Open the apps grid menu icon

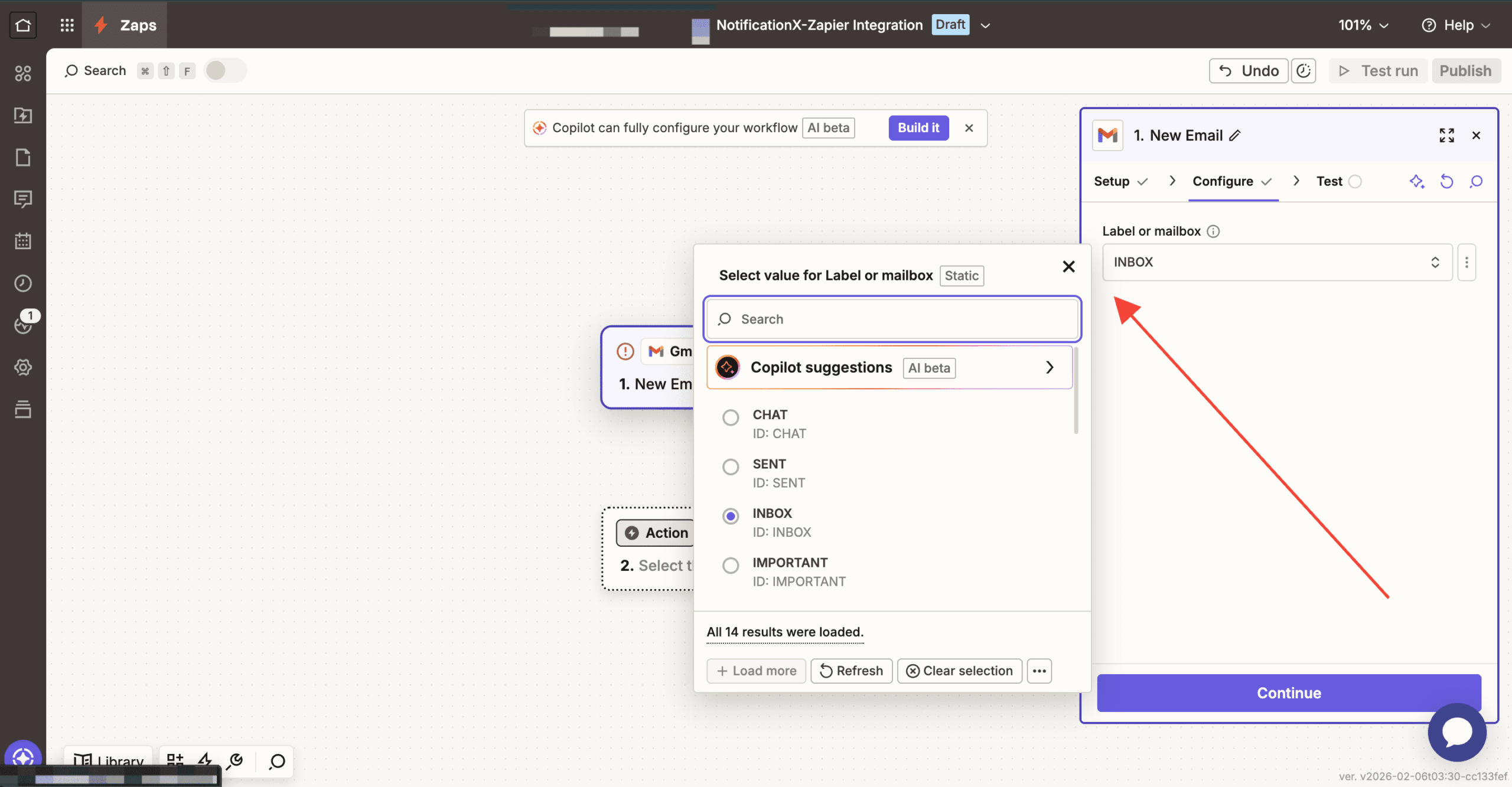click(67, 25)
